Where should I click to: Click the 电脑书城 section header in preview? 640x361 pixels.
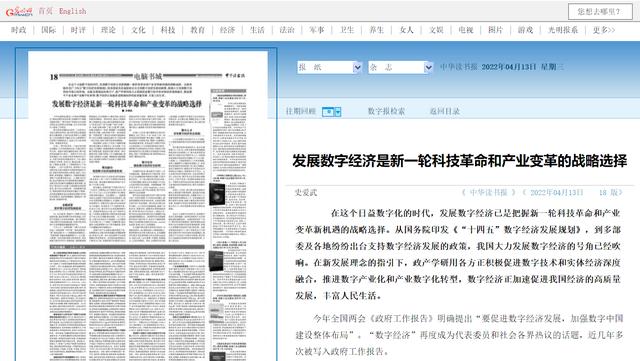148,76
